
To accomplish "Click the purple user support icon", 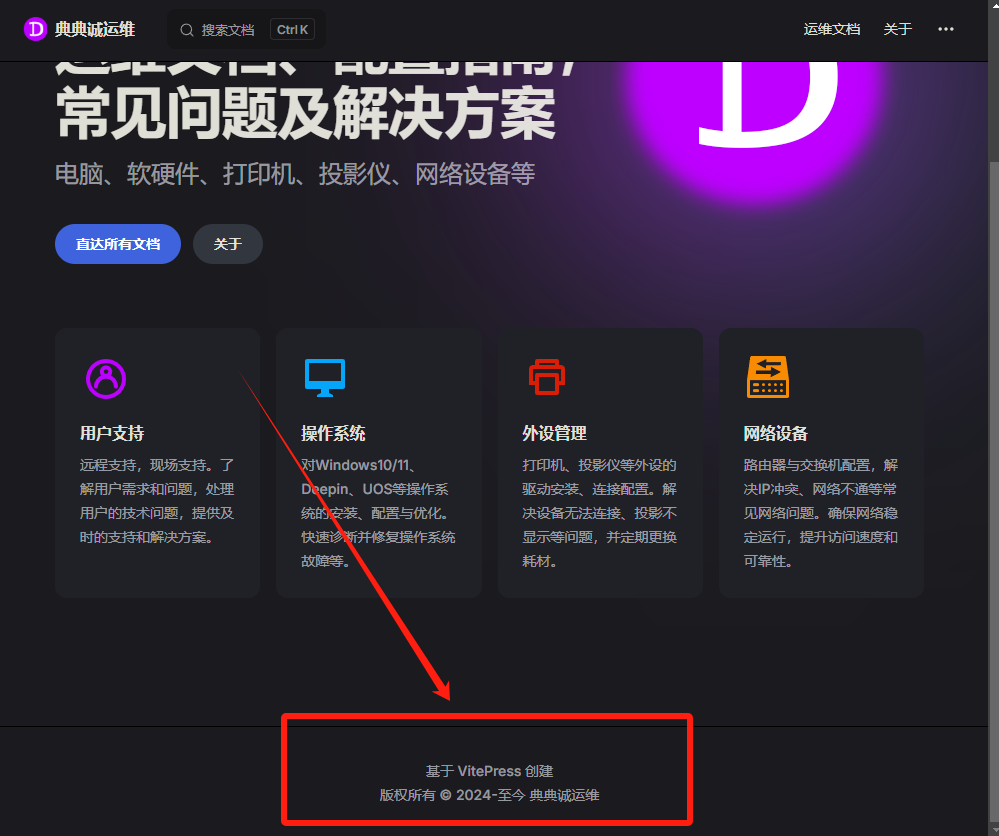I will click(x=106, y=378).
